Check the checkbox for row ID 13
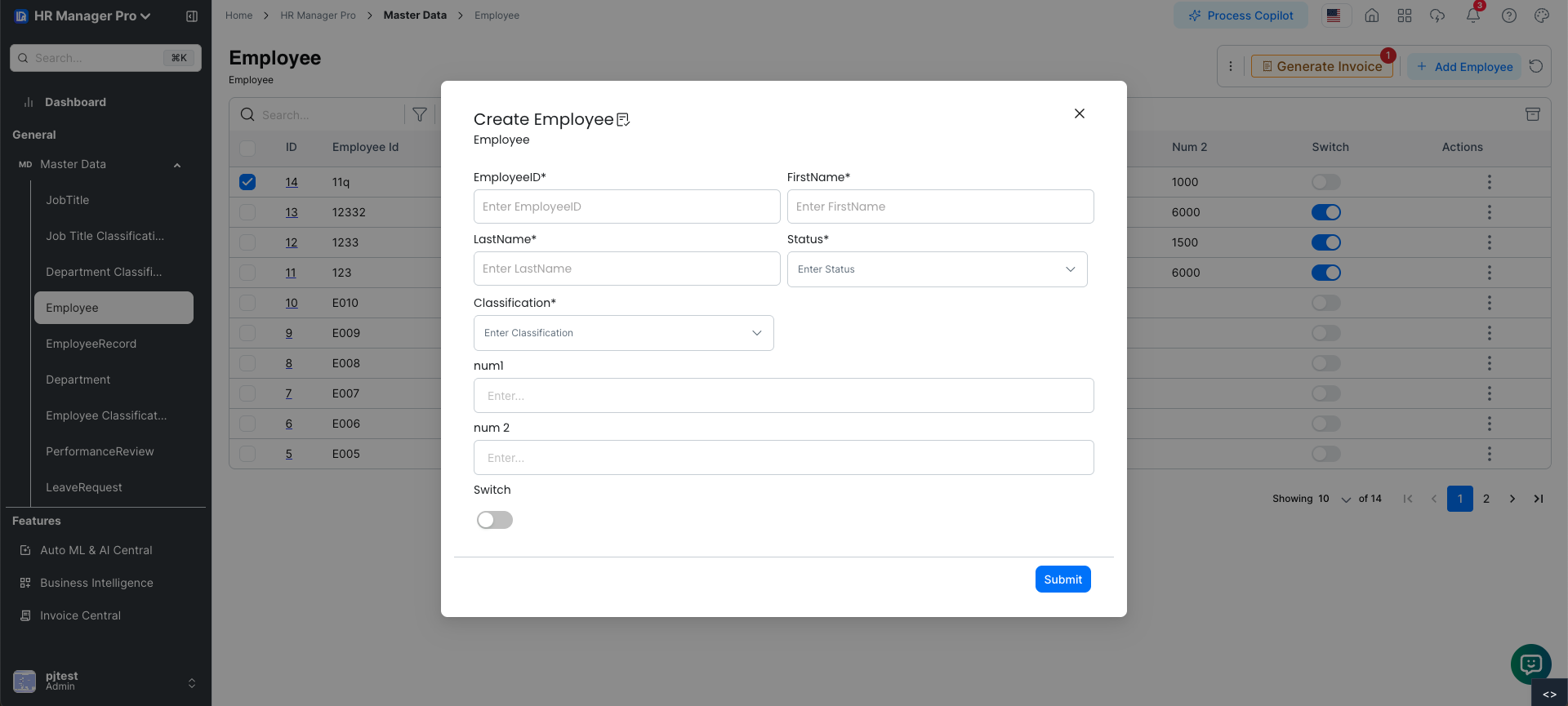 pyautogui.click(x=247, y=212)
